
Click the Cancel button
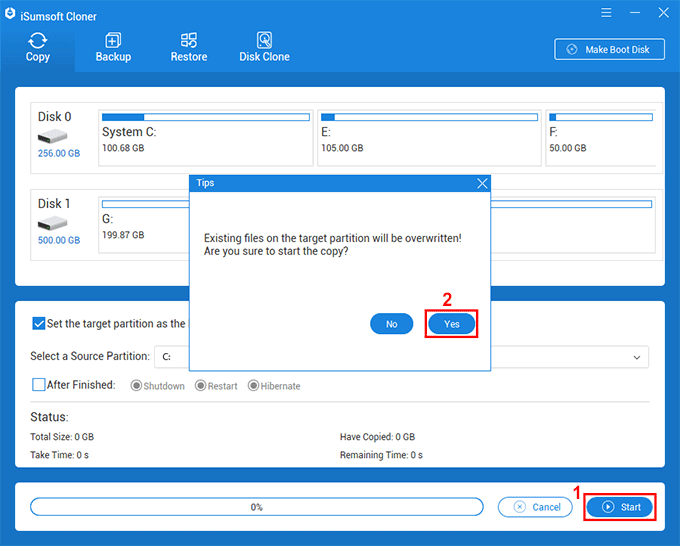point(535,507)
